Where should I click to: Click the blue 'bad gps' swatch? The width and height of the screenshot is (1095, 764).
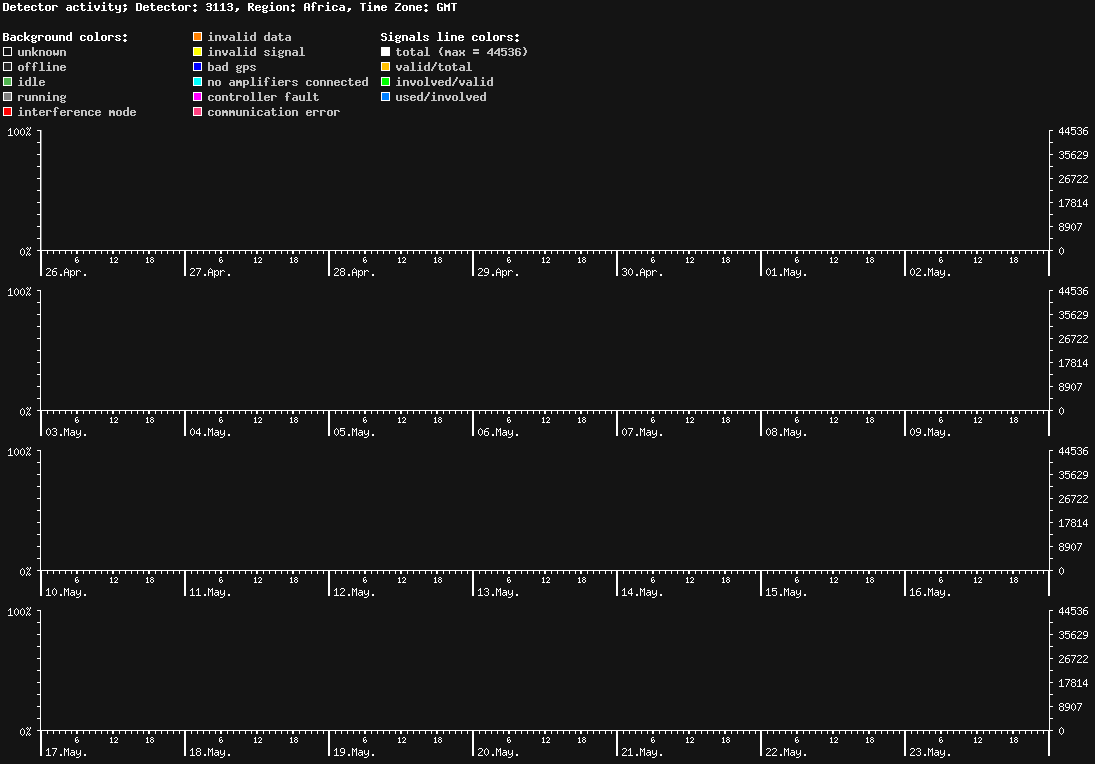point(198,67)
